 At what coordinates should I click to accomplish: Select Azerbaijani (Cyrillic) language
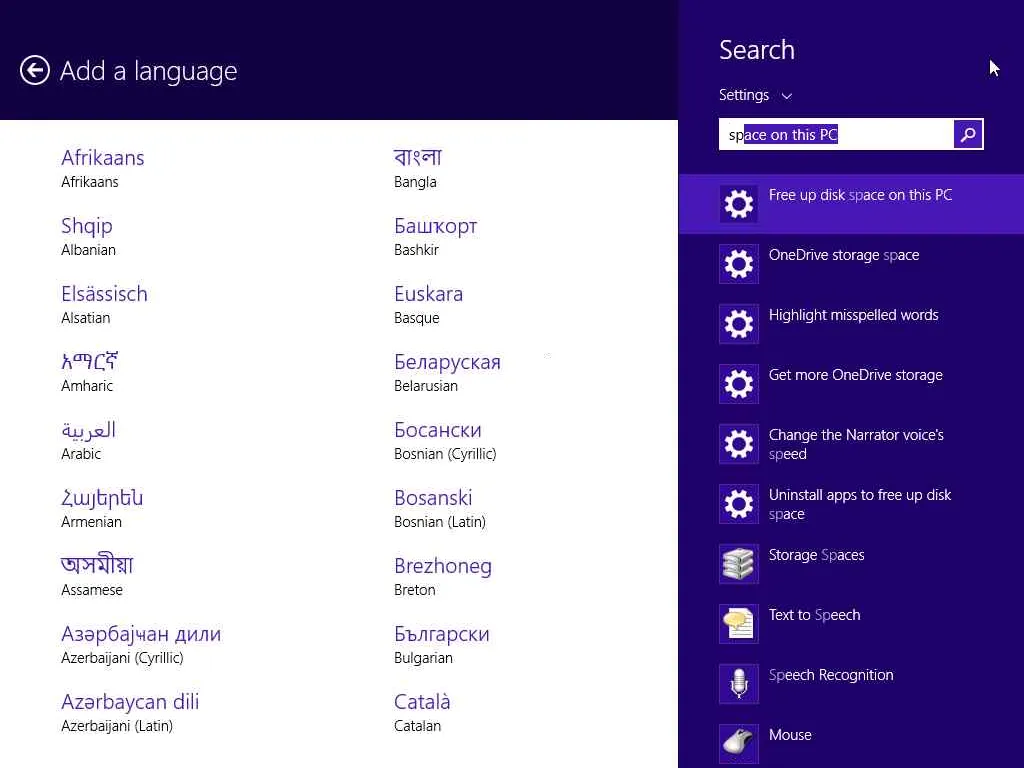point(141,644)
